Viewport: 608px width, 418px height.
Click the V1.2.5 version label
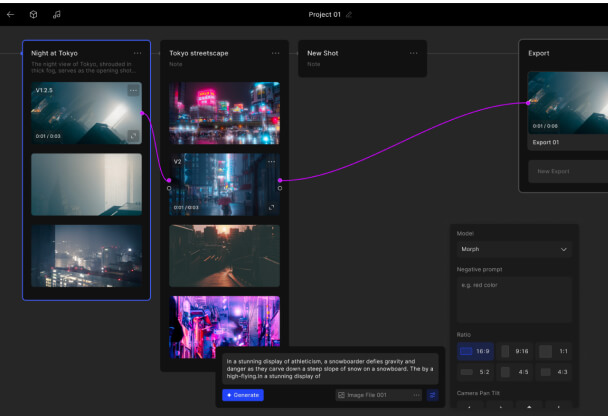(44, 90)
